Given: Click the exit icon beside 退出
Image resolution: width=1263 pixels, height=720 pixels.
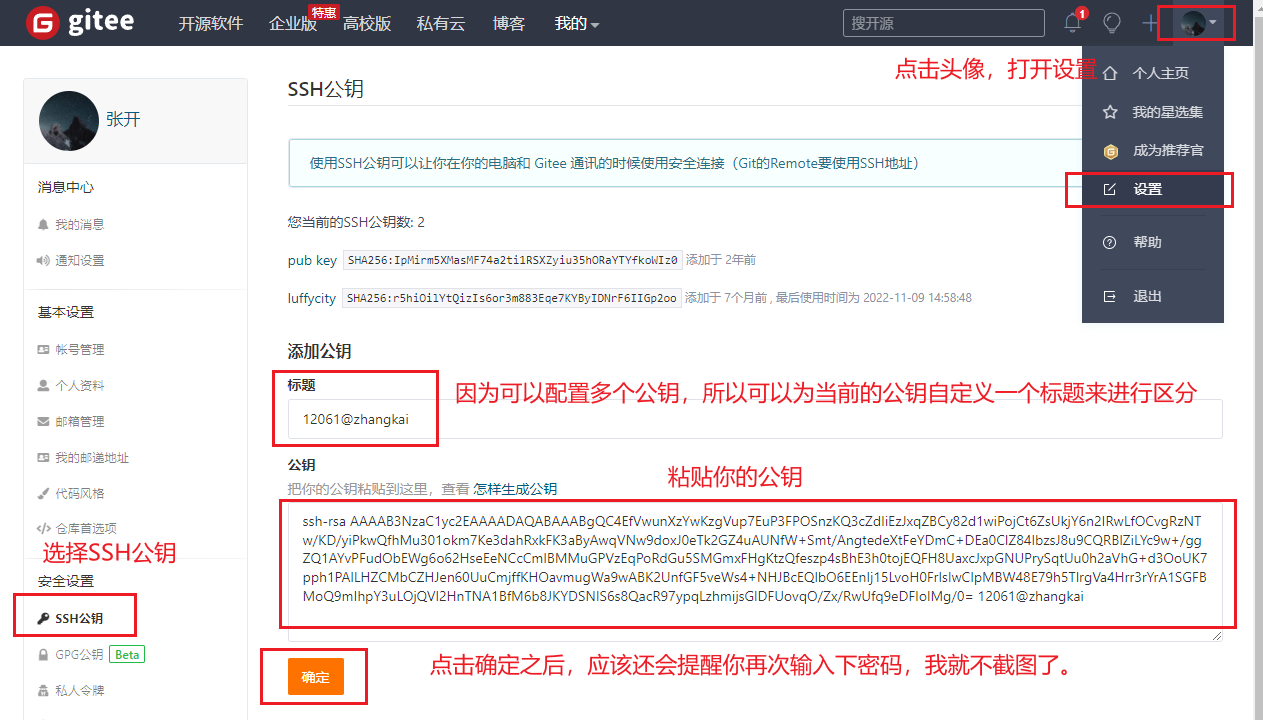Looking at the screenshot, I should click(x=1110, y=297).
